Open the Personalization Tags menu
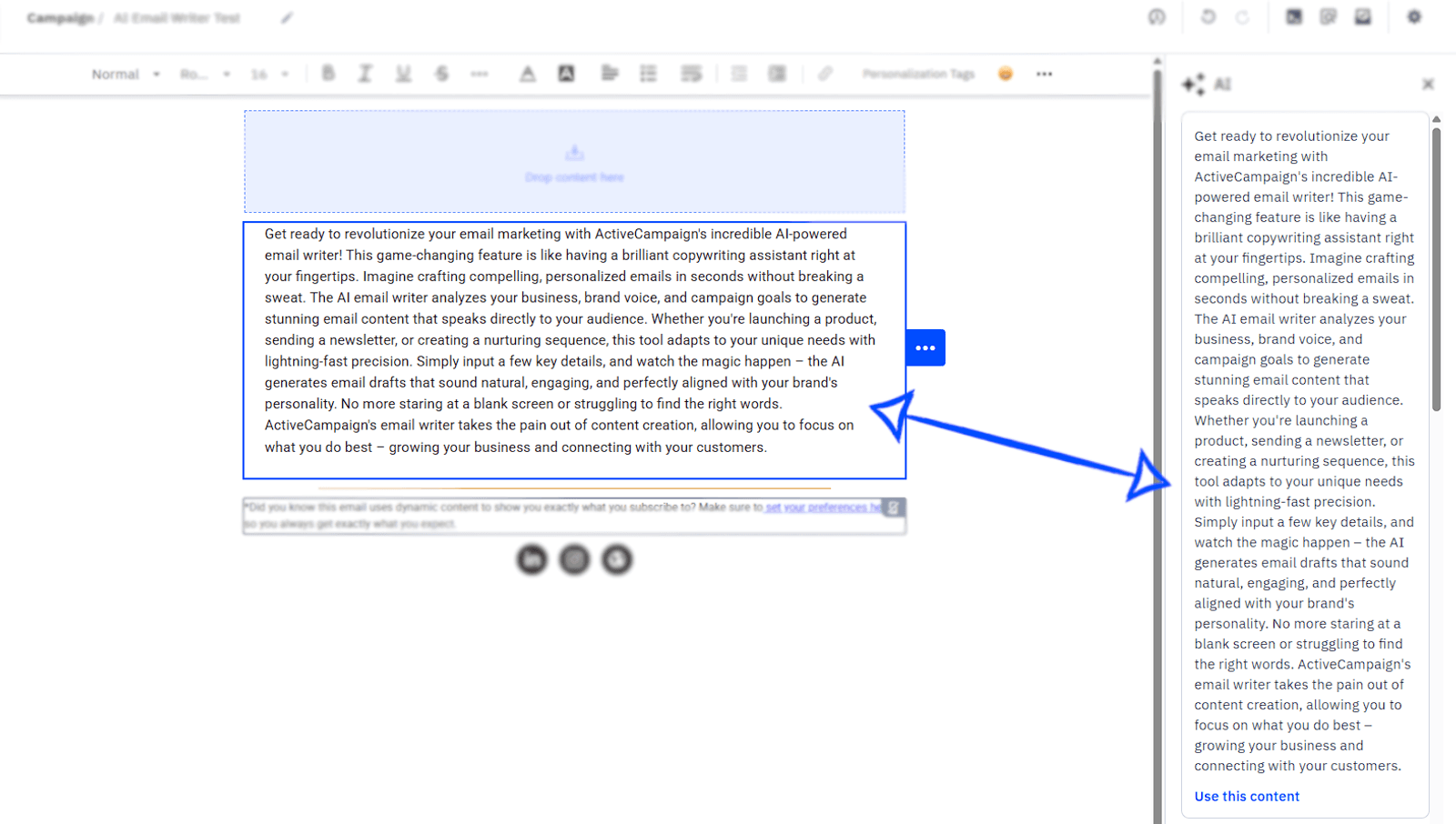This screenshot has width=1456, height=824. coord(918,75)
